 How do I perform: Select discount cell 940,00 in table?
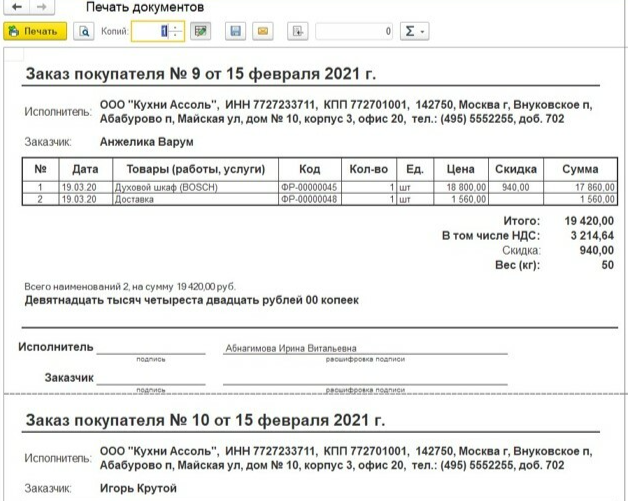tap(515, 187)
